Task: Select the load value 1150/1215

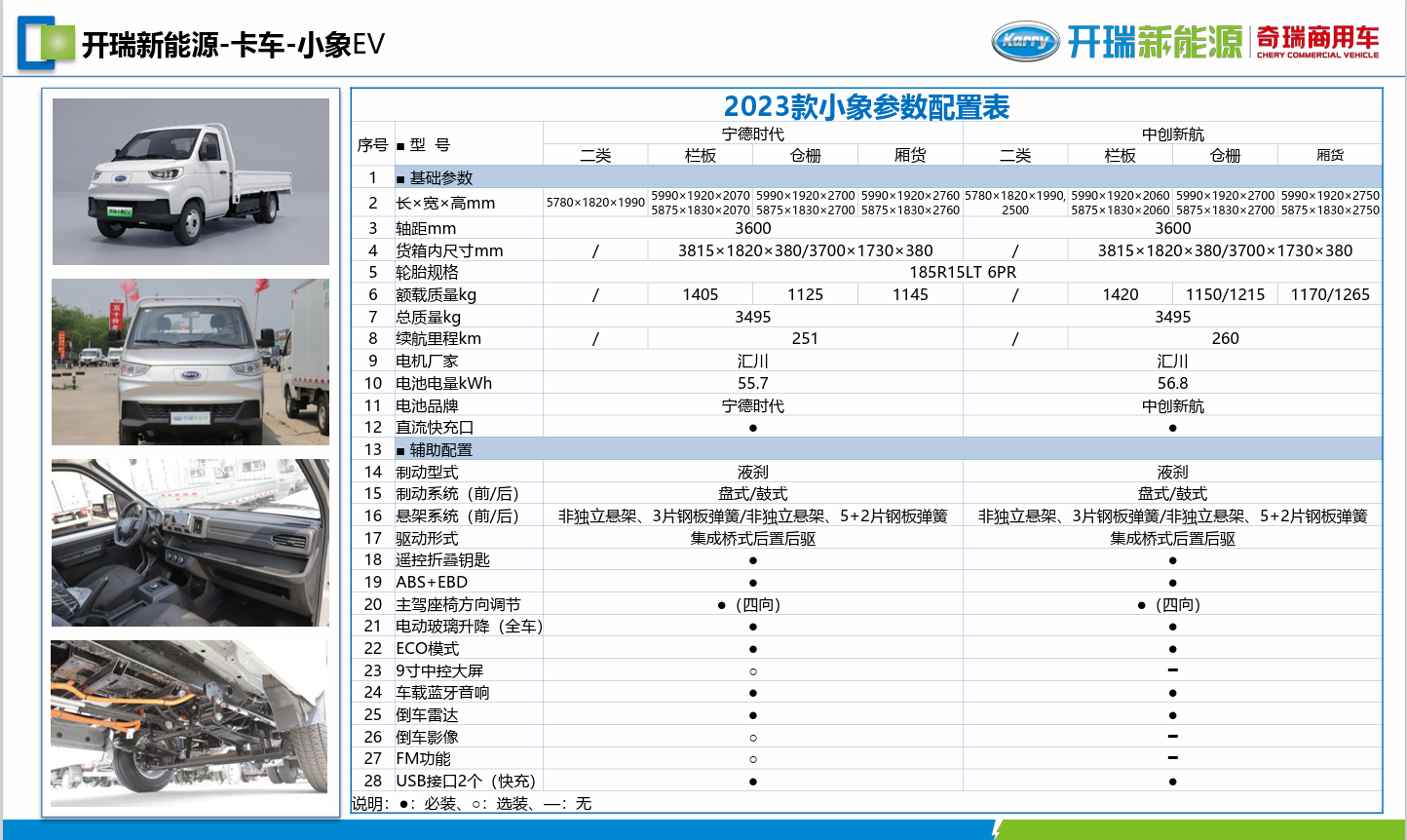Action: pyautogui.click(x=1225, y=294)
